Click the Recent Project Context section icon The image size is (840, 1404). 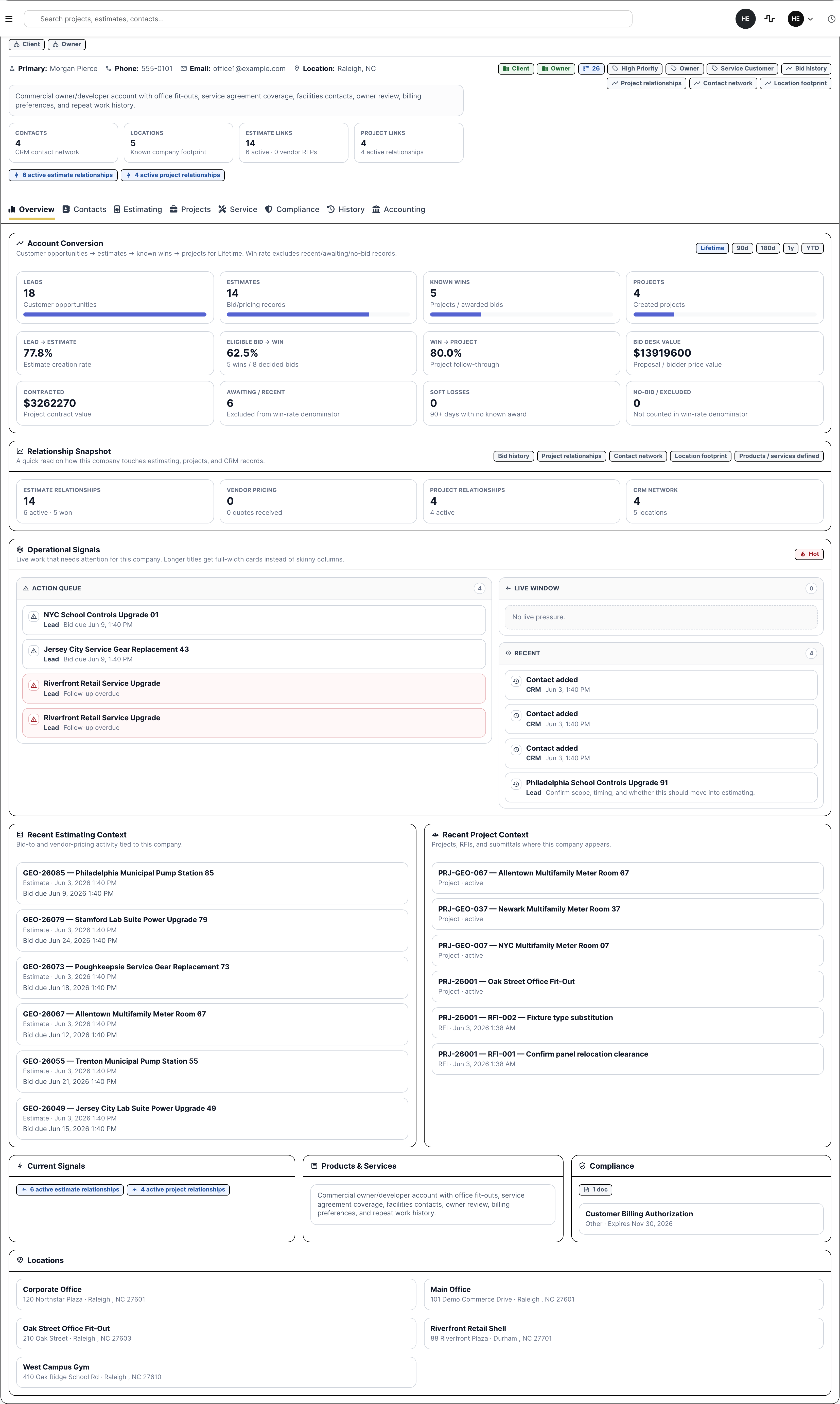[x=435, y=835]
